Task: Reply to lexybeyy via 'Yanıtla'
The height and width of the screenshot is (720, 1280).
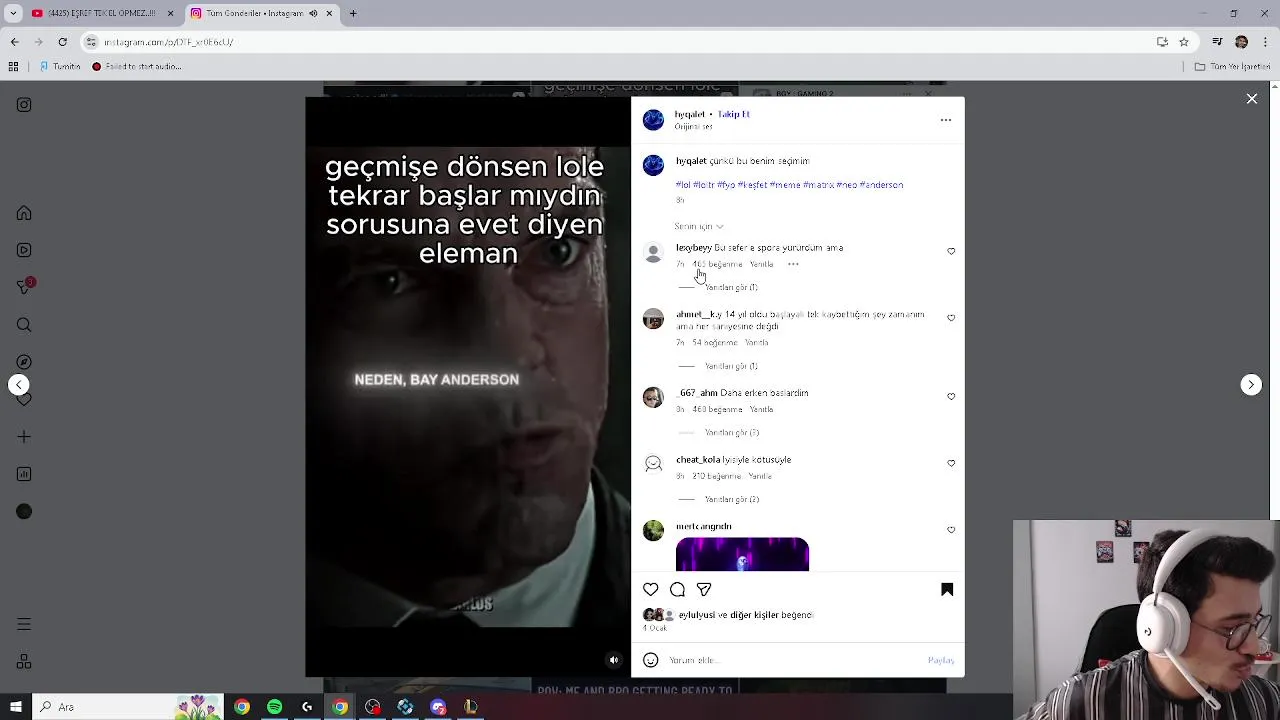Action: pyautogui.click(x=761, y=264)
